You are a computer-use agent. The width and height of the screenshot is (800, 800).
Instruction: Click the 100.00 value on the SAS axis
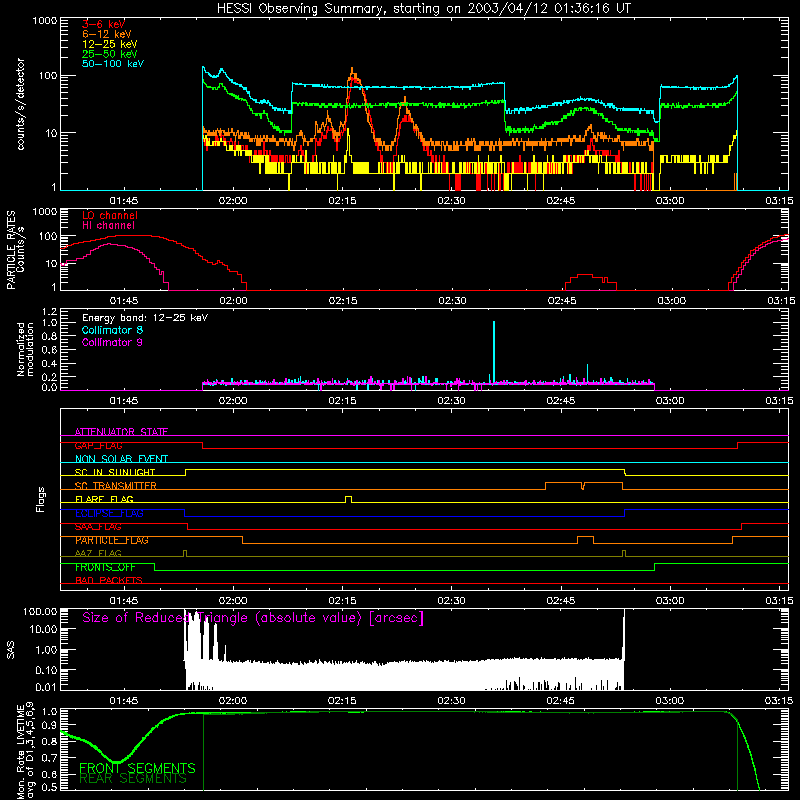click(x=40, y=612)
